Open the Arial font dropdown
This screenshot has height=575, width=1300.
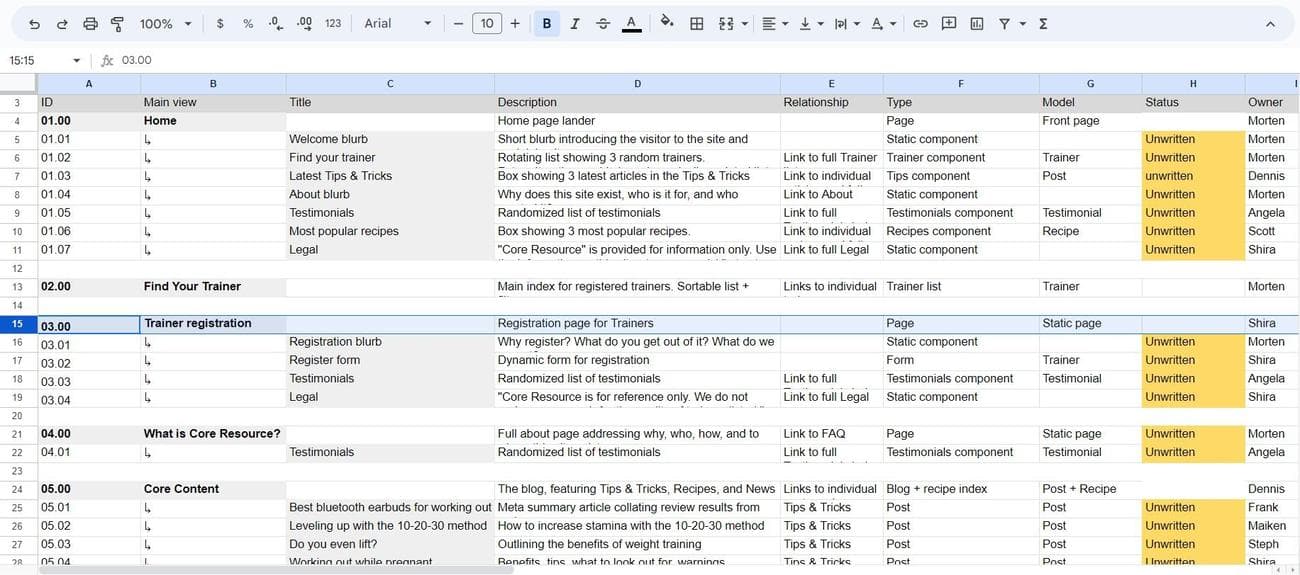pyautogui.click(x=397, y=23)
